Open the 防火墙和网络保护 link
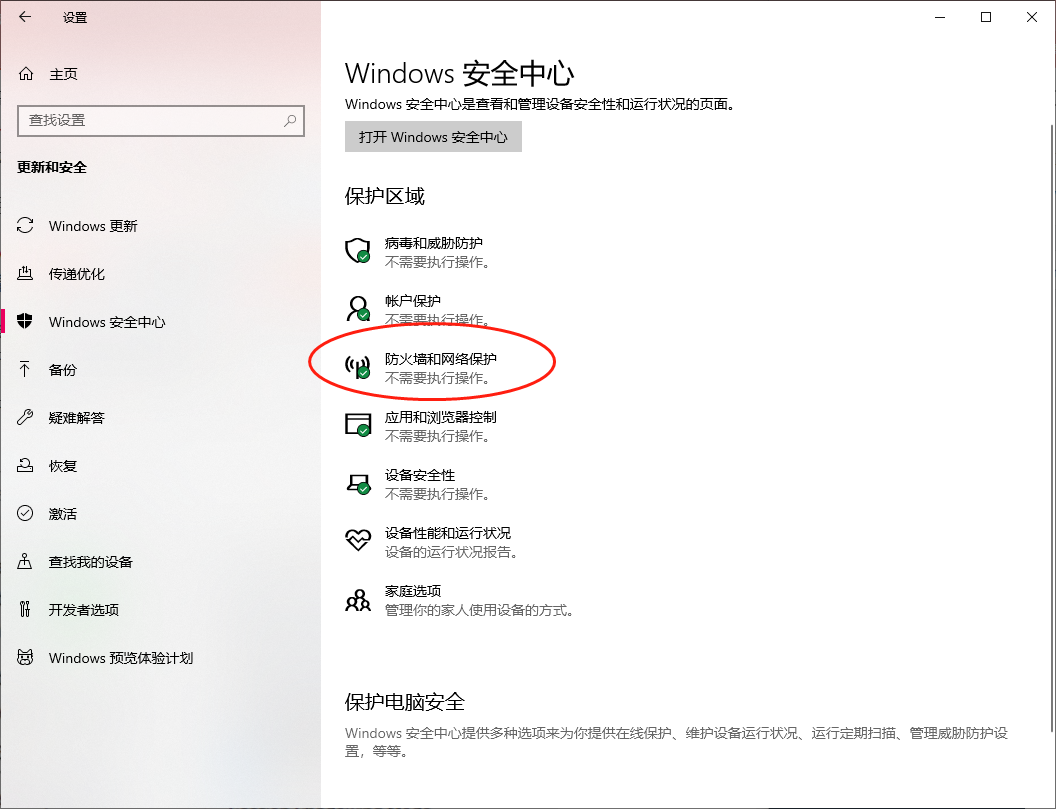 pyautogui.click(x=441, y=359)
